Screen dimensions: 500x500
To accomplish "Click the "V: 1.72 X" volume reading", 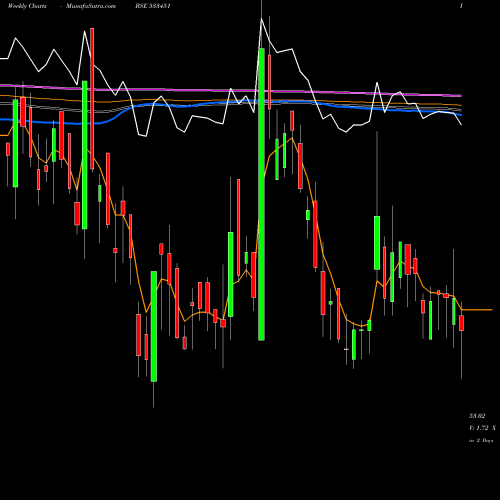I will point(482,428).
